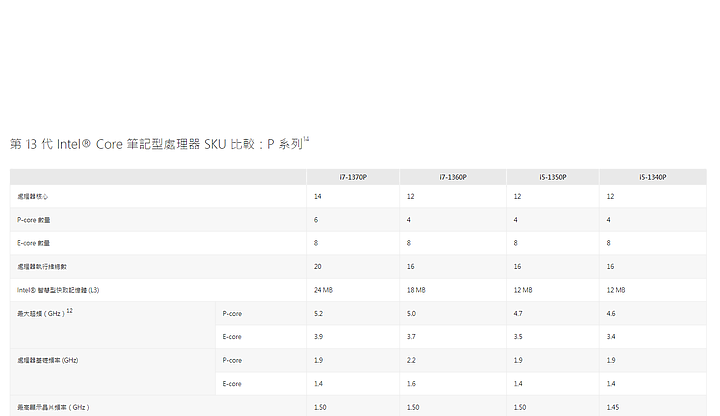Click graphics frequency 1.50 for i7-1360P
The width and height of the screenshot is (720, 416).
tap(413, 407)
